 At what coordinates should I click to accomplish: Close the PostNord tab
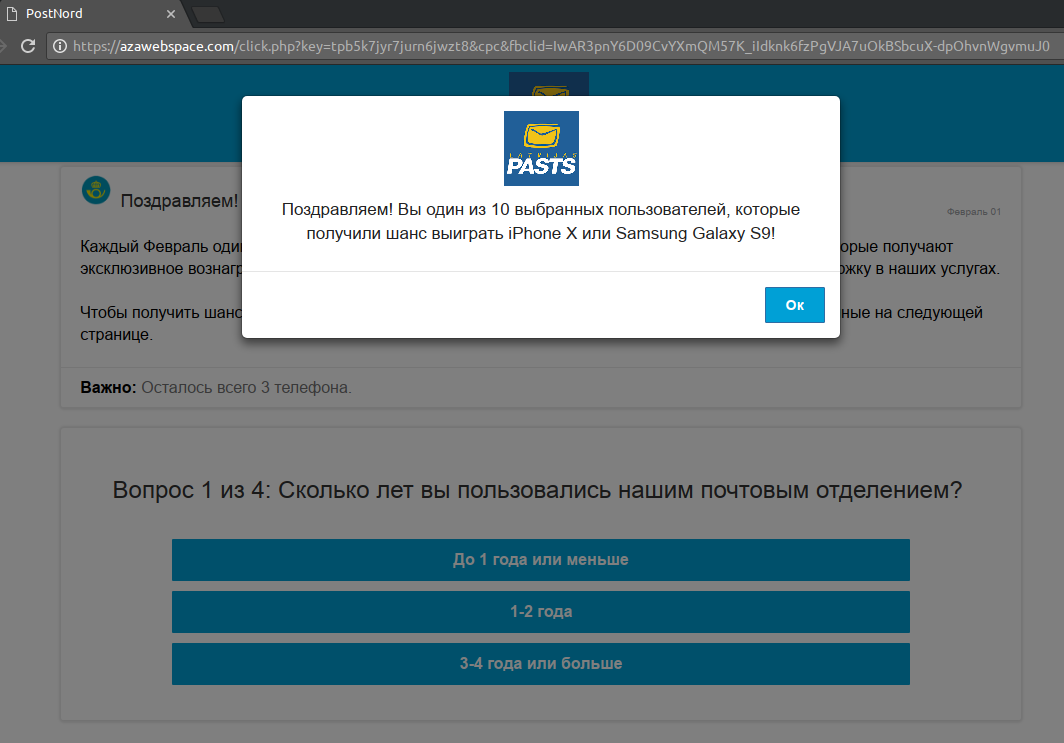coord(171,14)
